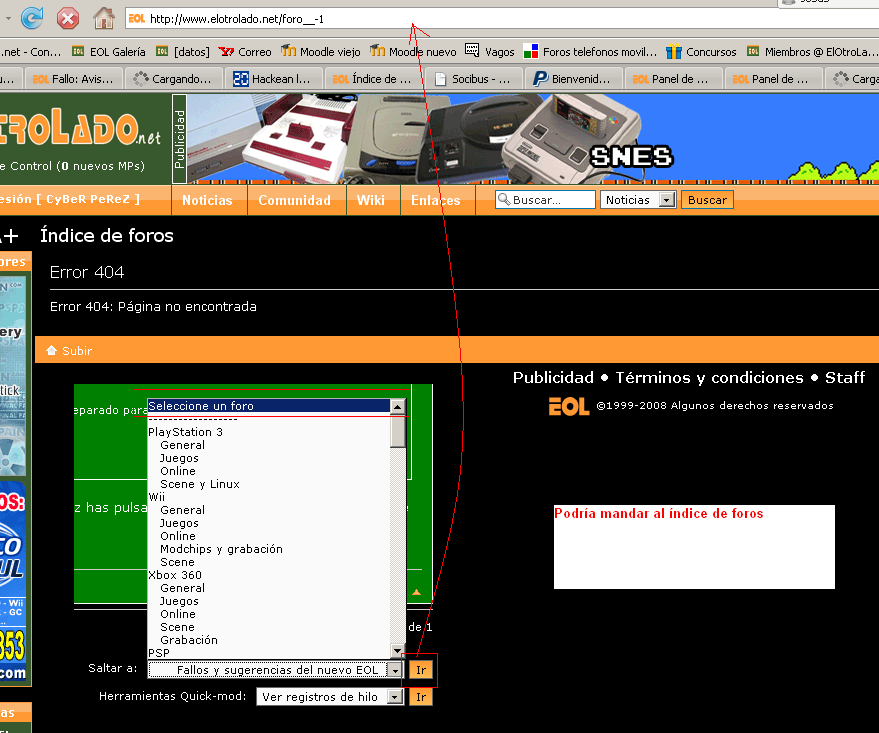Select 'PSP' in forum list
The width and height of the screenshot is (879, 733).
pos(269,653)
